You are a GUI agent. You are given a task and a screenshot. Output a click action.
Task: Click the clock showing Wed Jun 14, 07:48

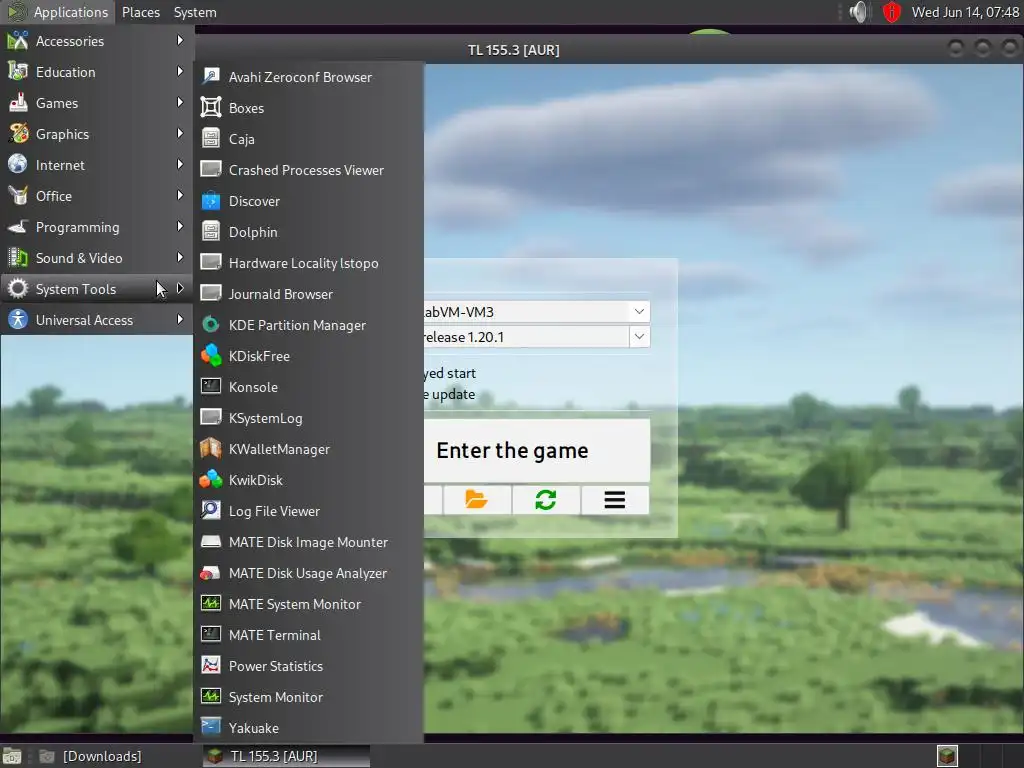(x=965, y=12)
